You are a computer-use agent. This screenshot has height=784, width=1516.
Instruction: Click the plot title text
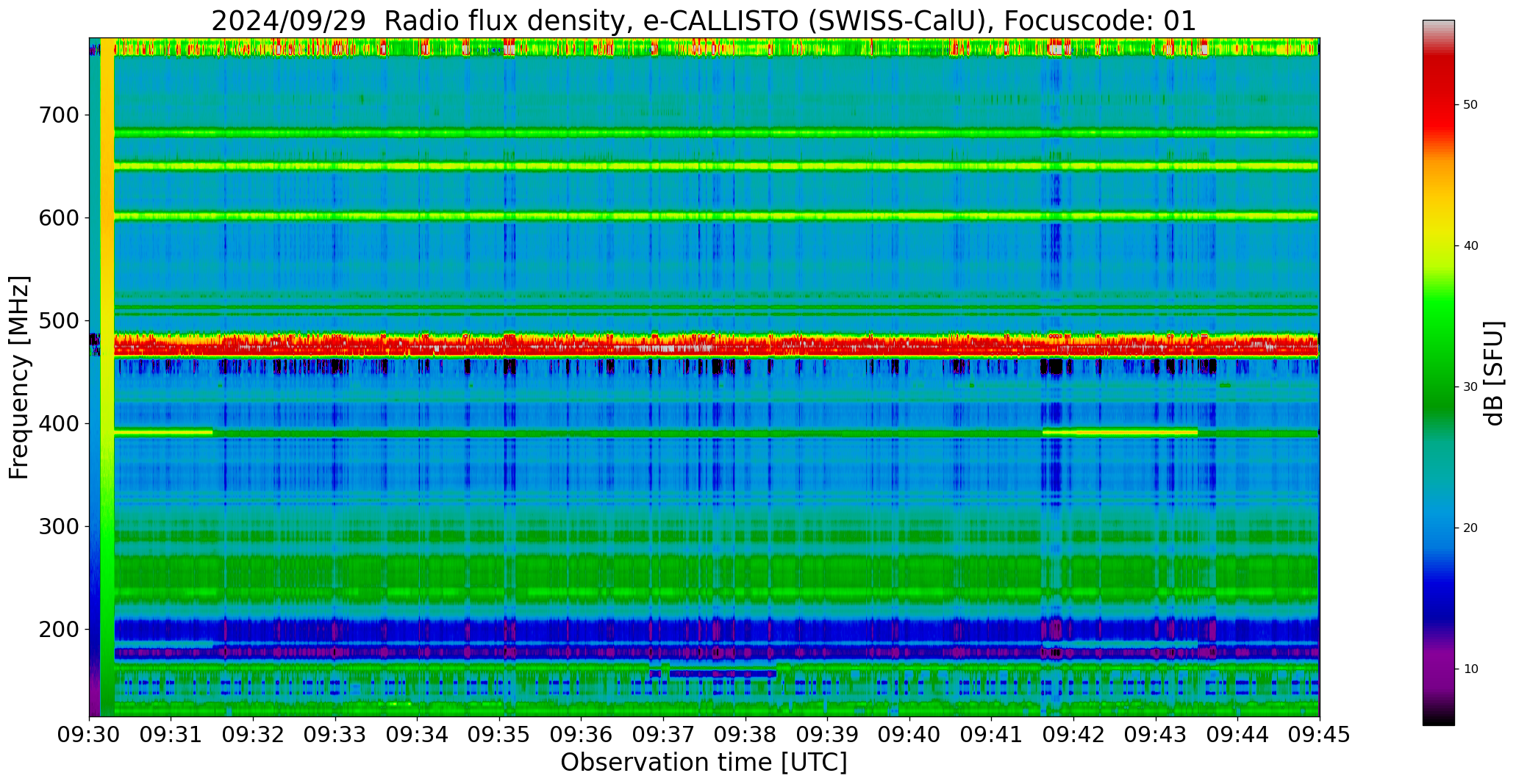(x=704, y=21)
